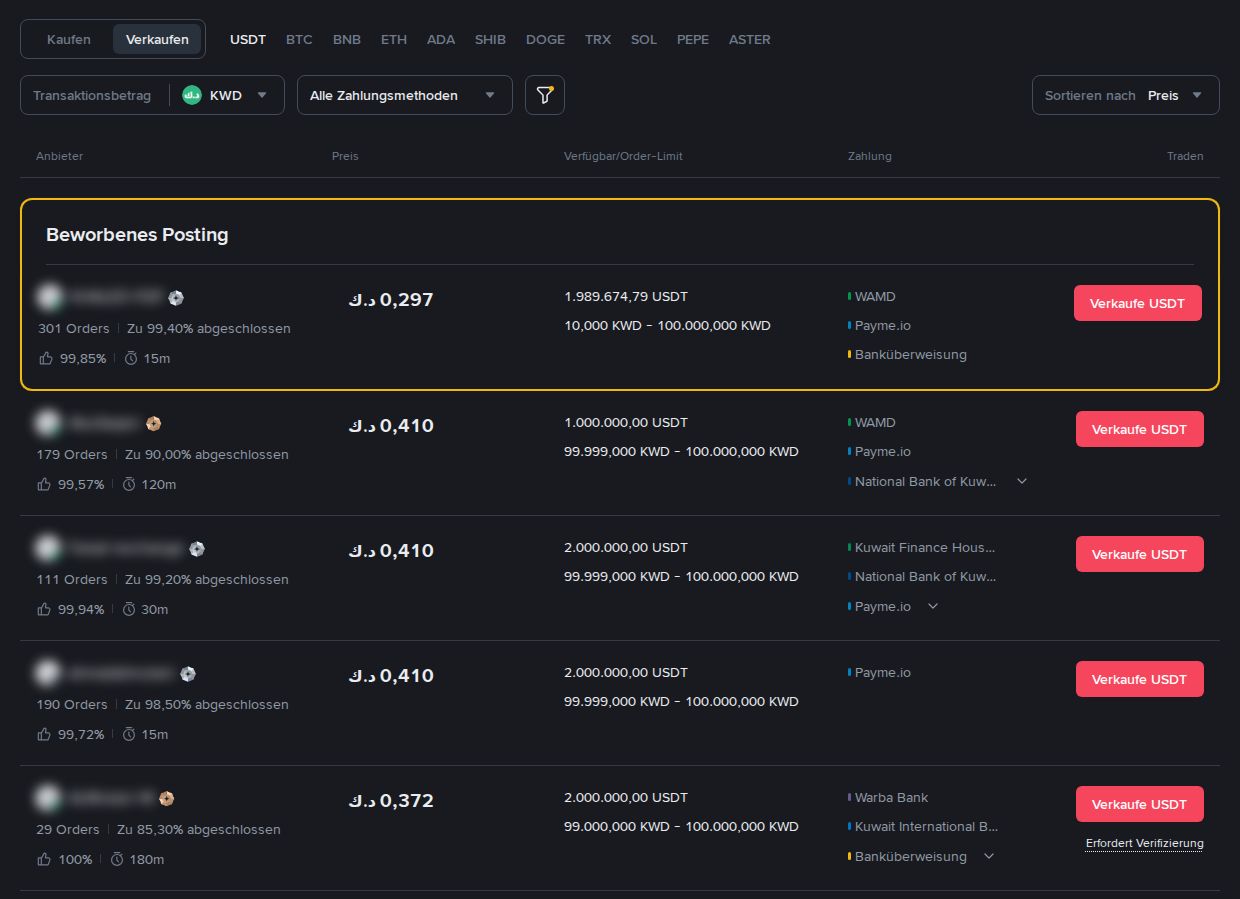This screenshot has height=899, width=1240.
Task: Switch to the DOGE tab
Action: (545, 39)
